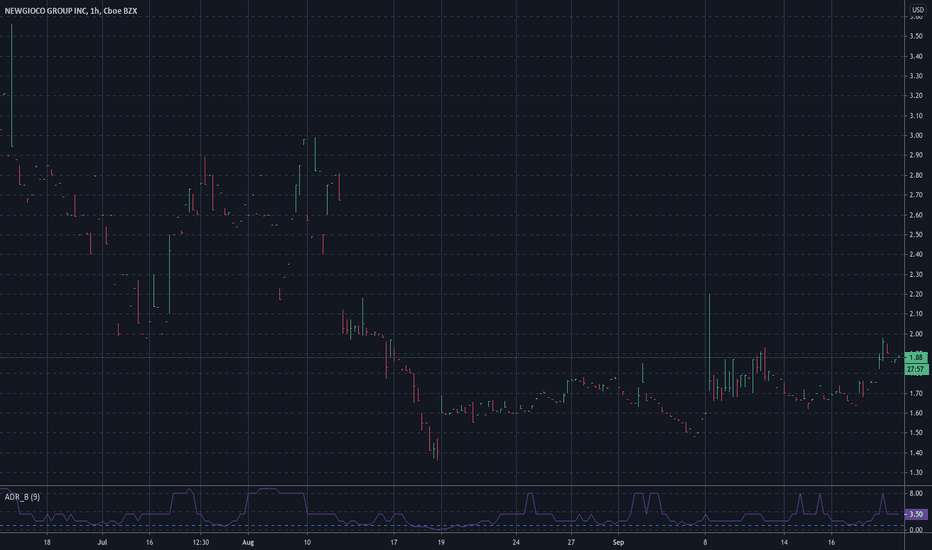The height and width of the screenshot is (550, 932).
Task: Click the 2.20 price axis label
Action: 916,294
